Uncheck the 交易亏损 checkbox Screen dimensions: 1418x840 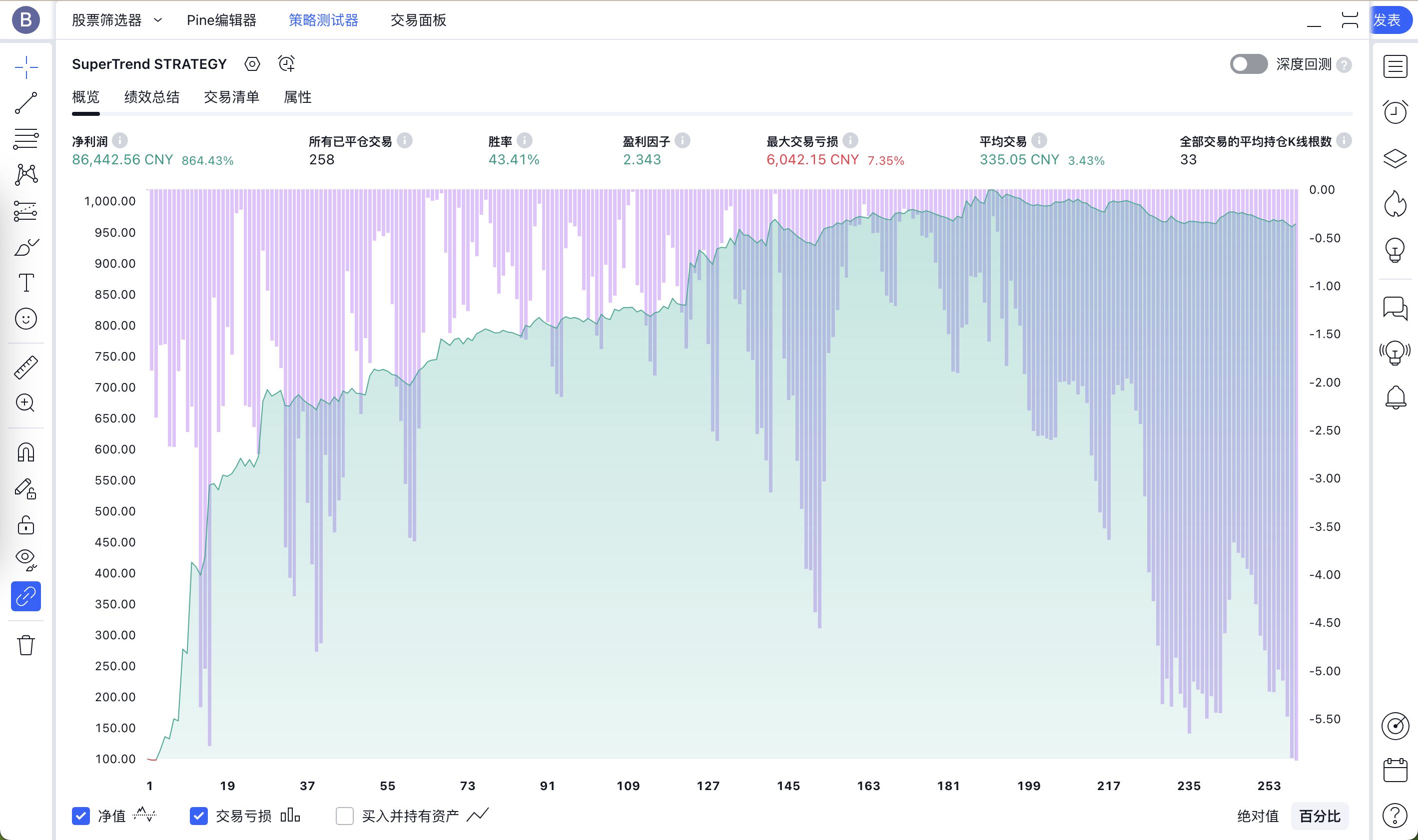click(198, 816)
